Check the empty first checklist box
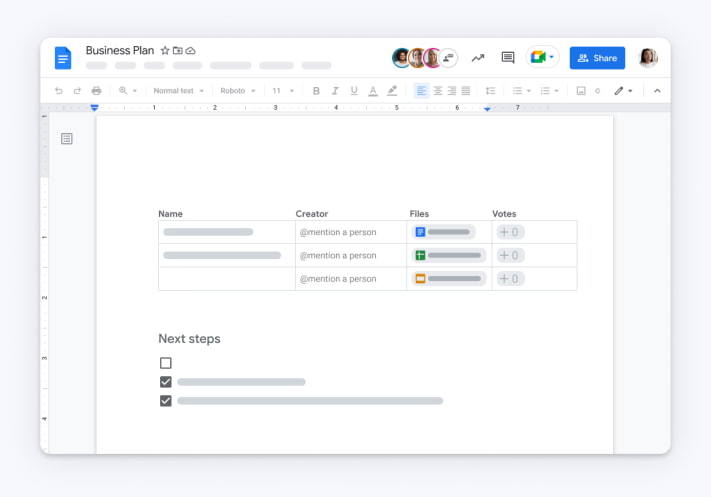 click(166, 363)
